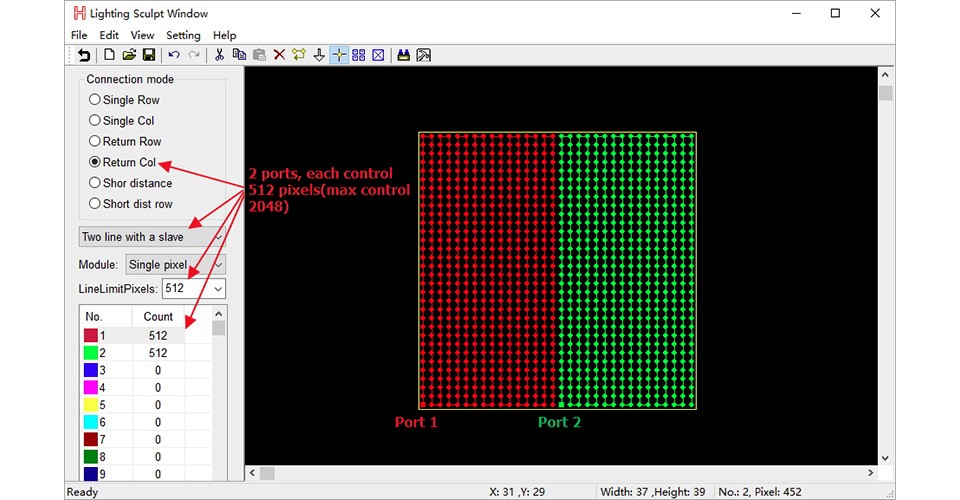Pick the cyan swatch in row 6
The image size is (960, 500).
91,422
